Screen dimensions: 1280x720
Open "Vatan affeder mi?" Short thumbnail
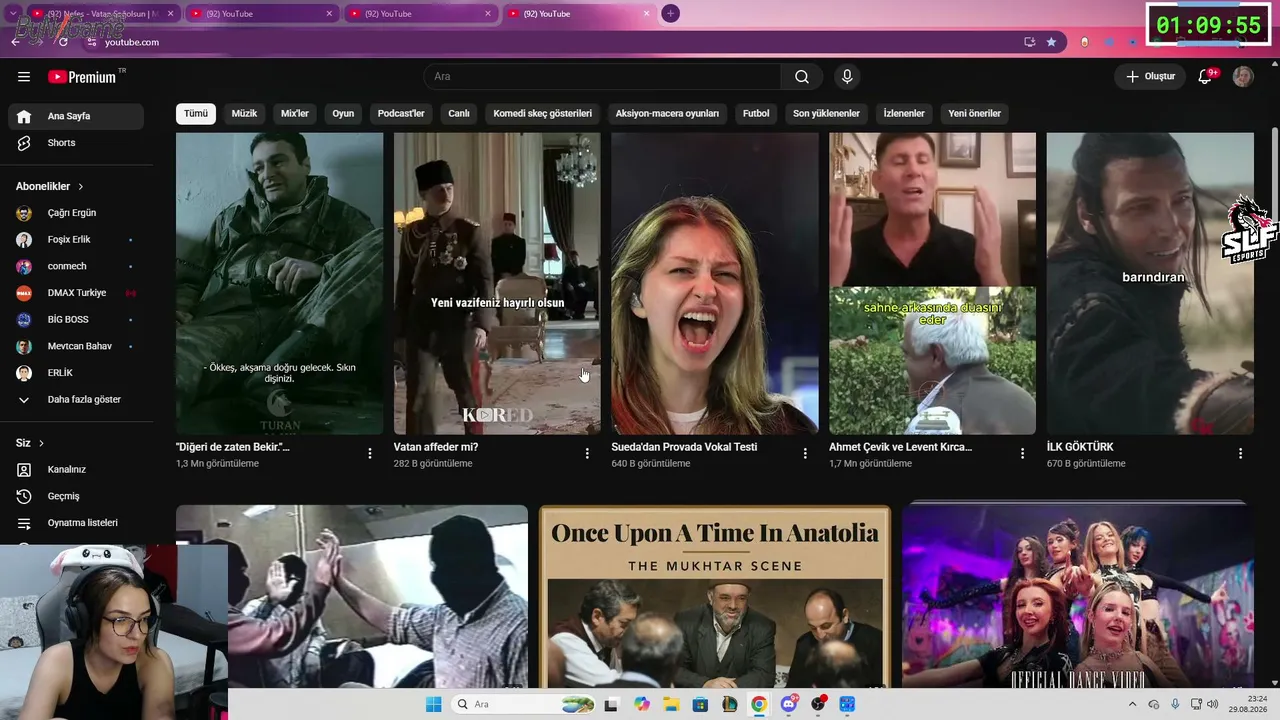click(x=497, y=284)
